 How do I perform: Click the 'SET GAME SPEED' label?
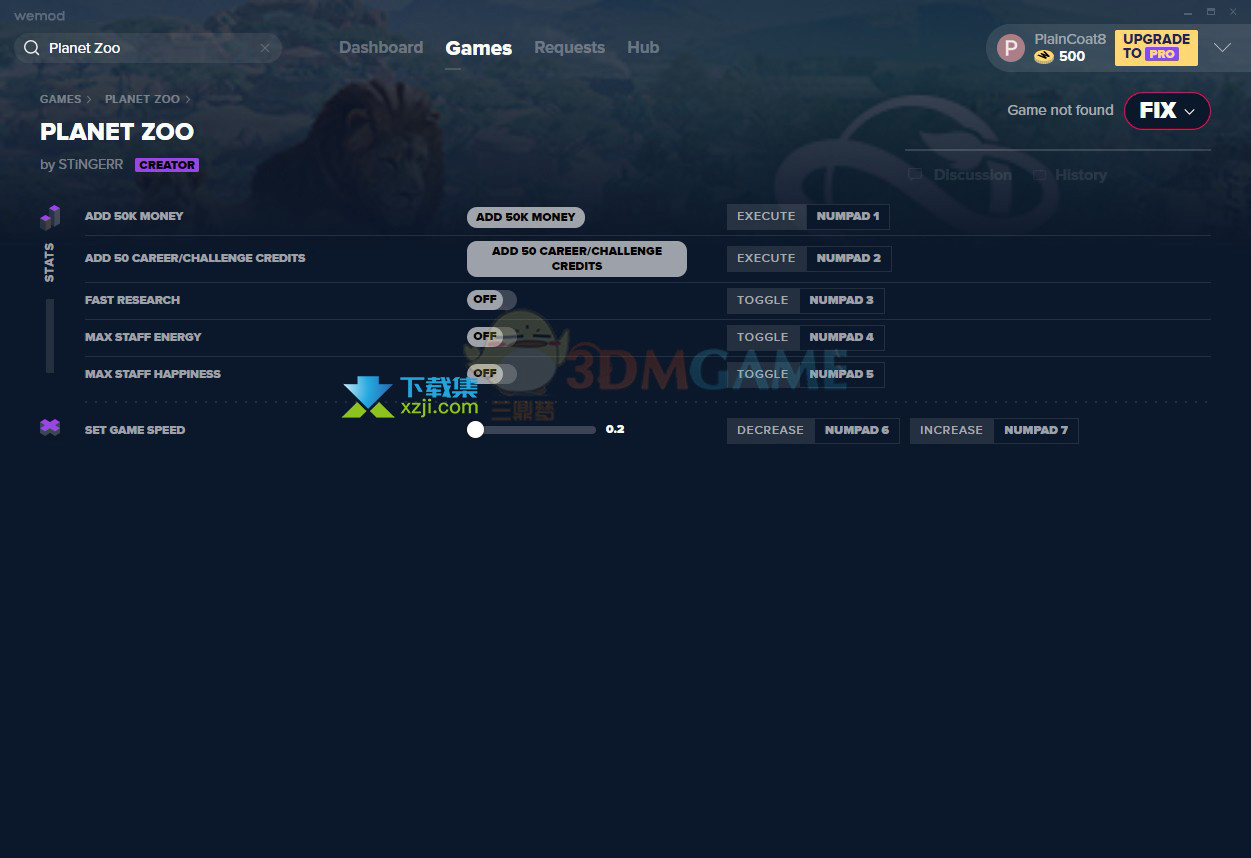135,430
